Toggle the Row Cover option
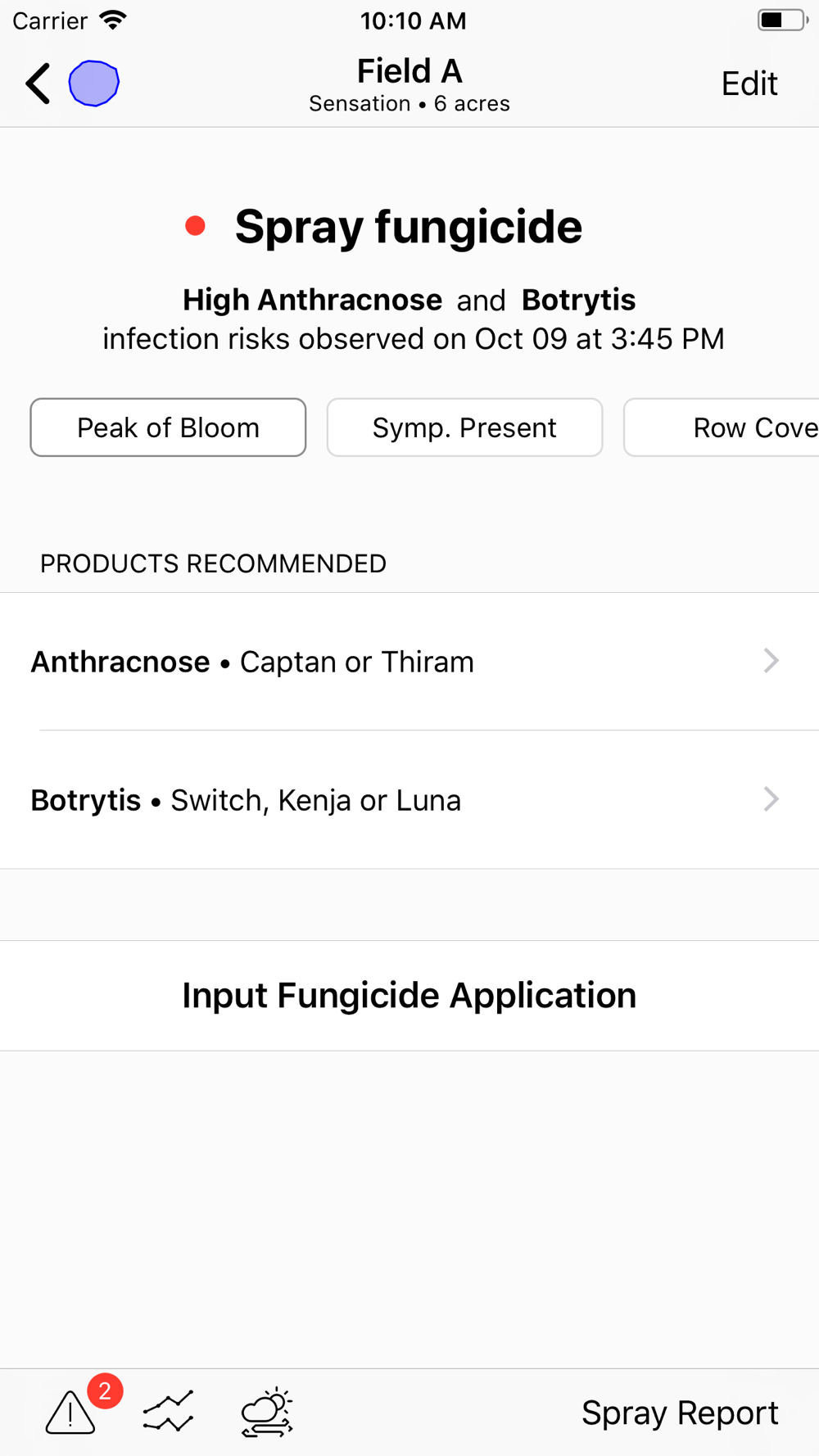This screenshot has height=1456, width=819. pyautogui.click(x=722, y=427)
